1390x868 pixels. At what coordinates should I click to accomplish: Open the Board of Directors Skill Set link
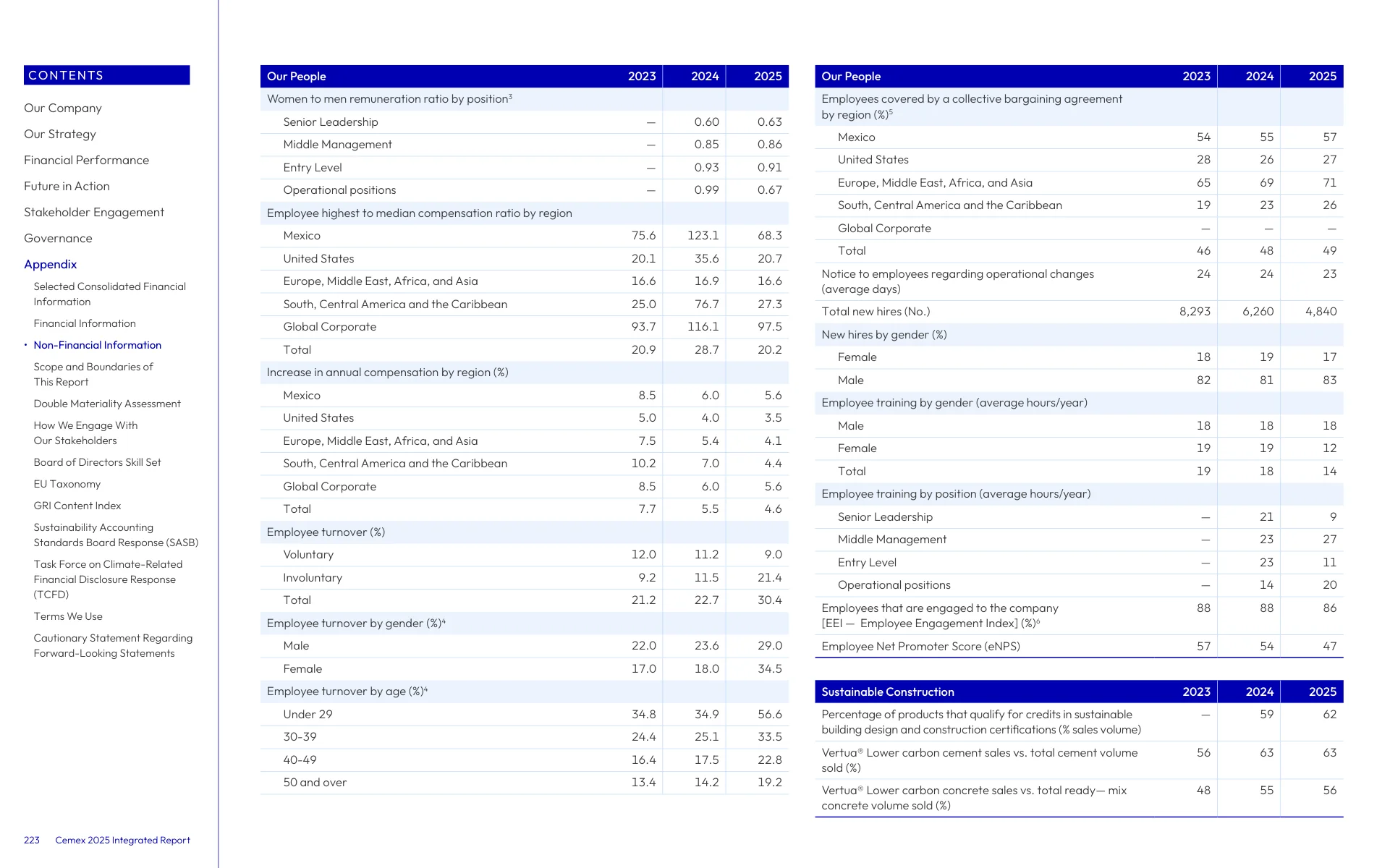(x=98, y=463)
